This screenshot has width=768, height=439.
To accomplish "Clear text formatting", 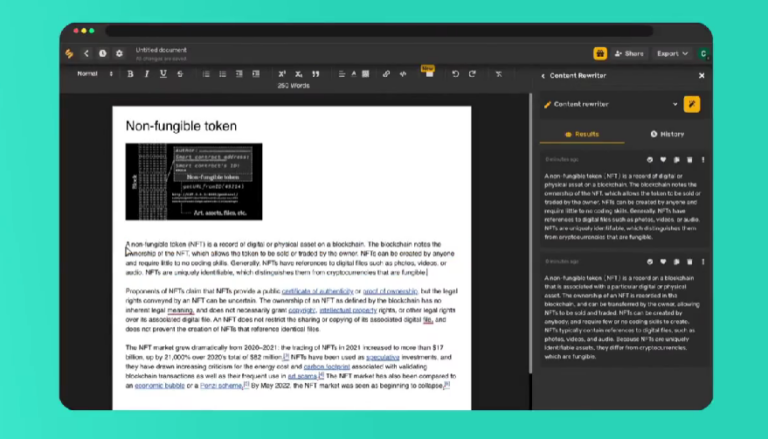I will point(499,74).
